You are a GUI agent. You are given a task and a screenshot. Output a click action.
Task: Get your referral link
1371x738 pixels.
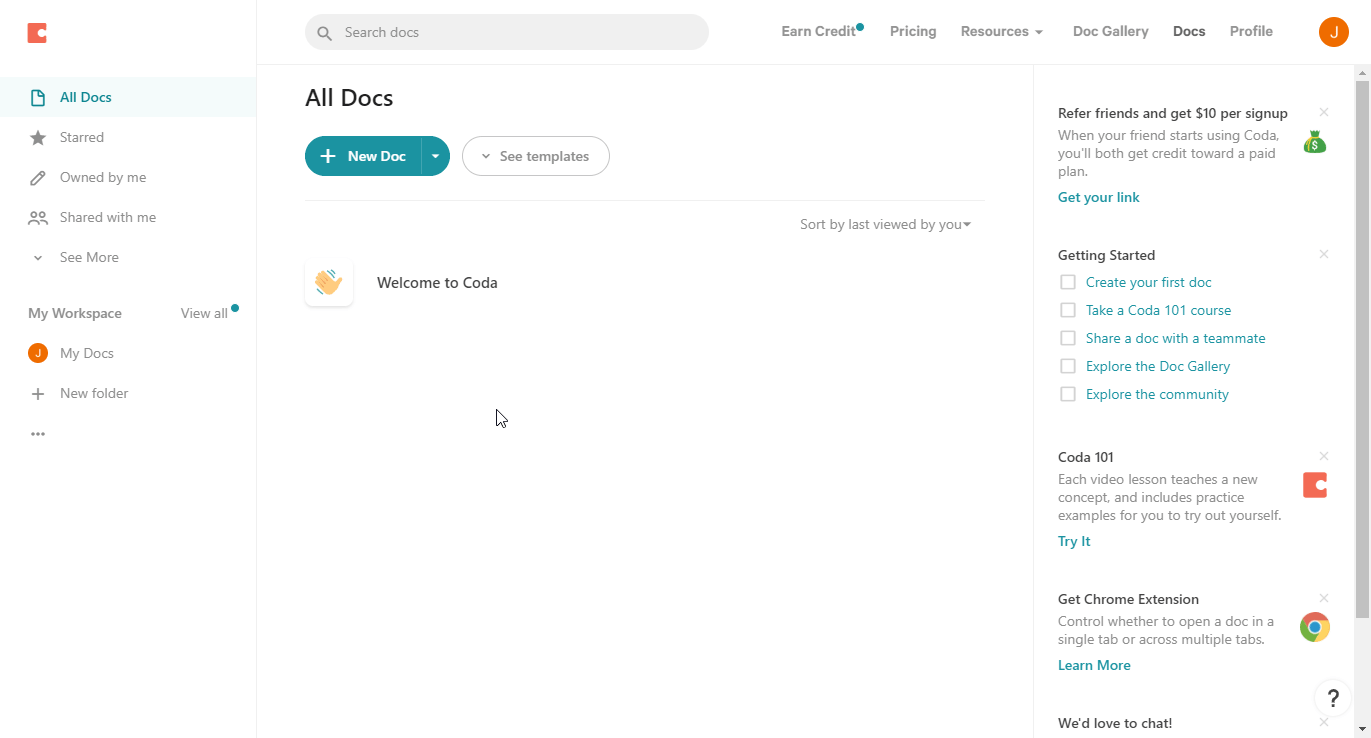click(1098, 197)
